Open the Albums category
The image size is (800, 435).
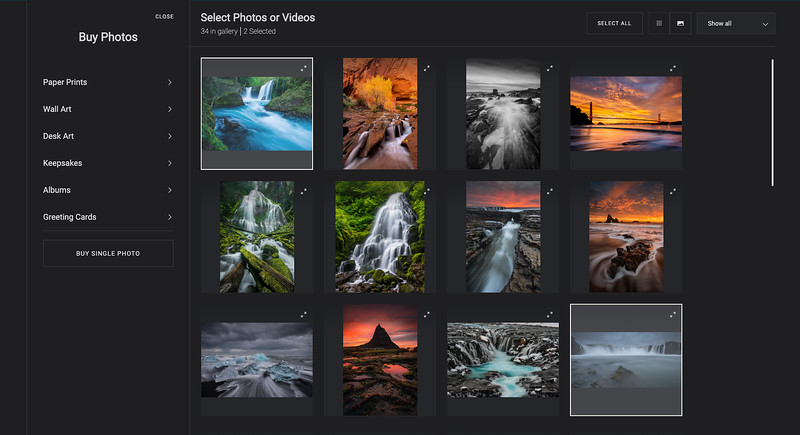(108, 190)
